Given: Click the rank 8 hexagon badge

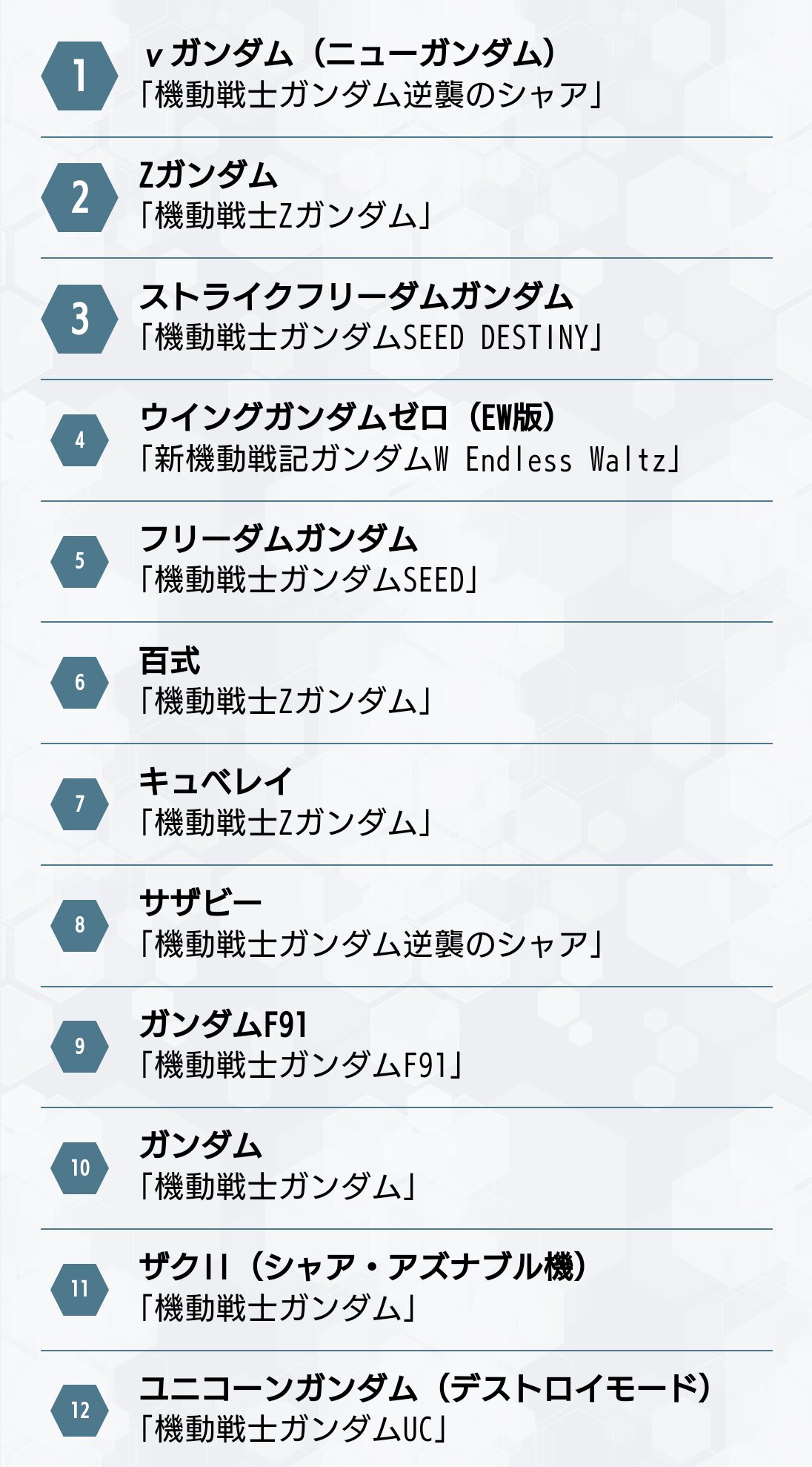Looking at the screenshot, I should click(79, 925).
